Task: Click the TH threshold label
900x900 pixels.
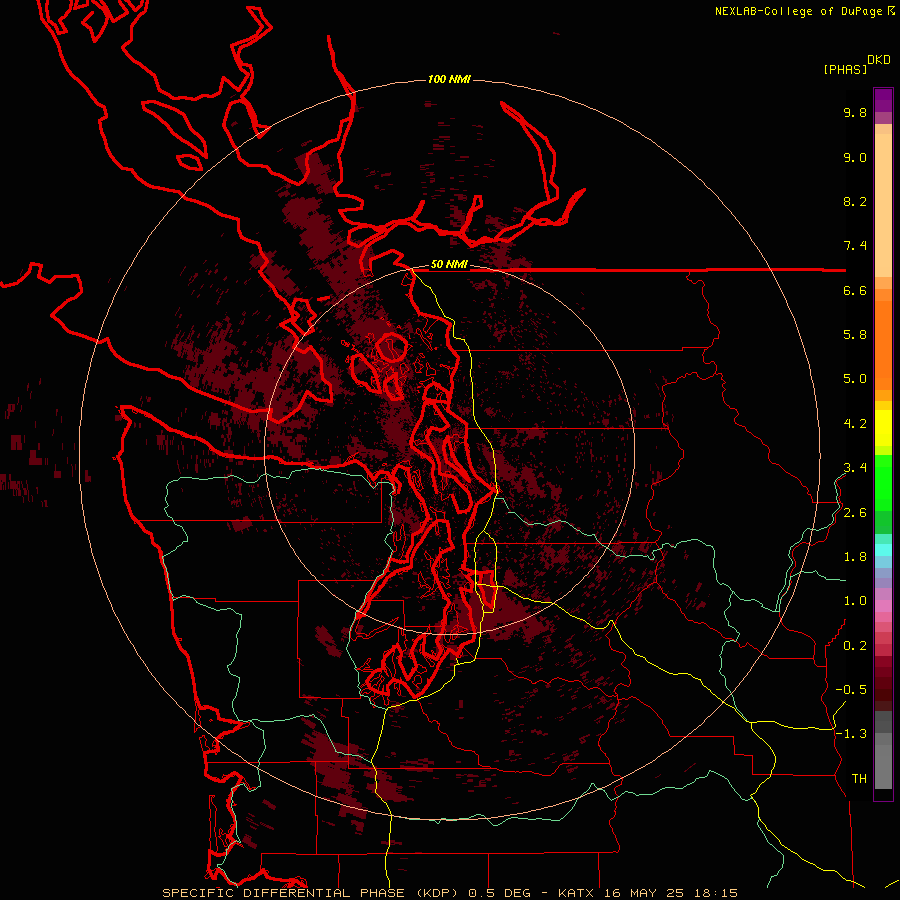Action: pyautogui.click(x=859, y=779)
